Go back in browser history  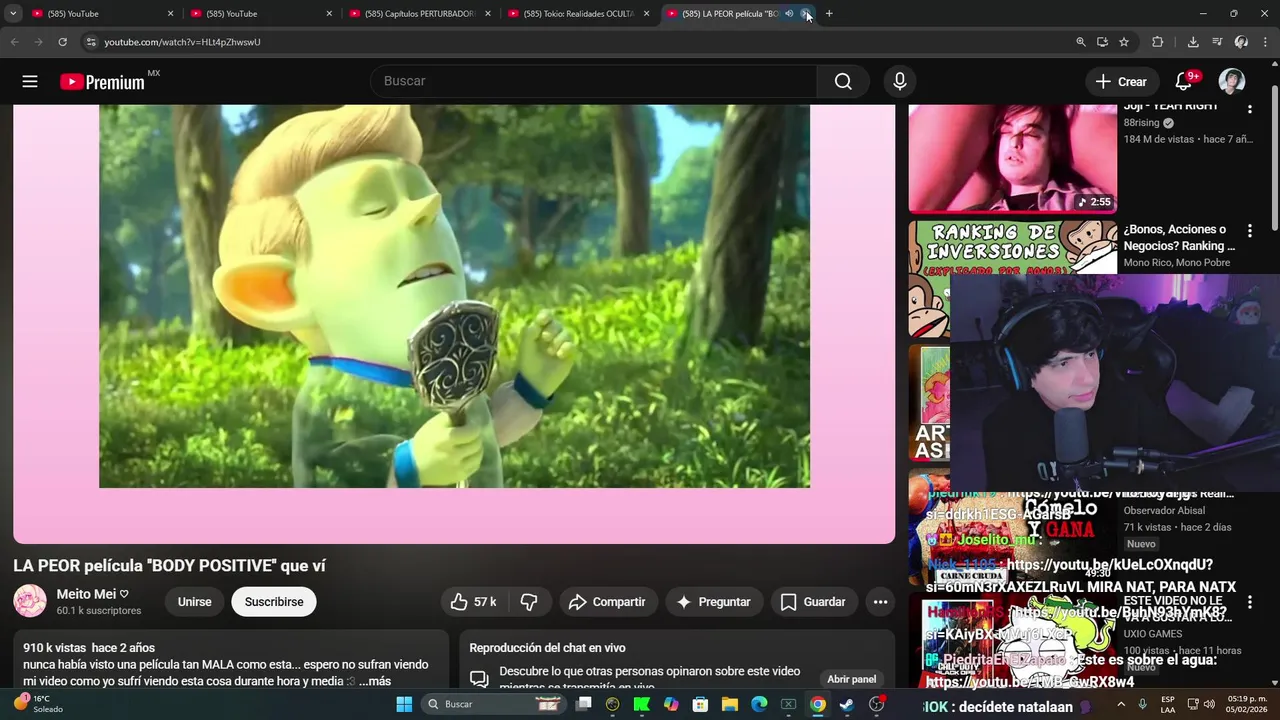click(14, 42)
